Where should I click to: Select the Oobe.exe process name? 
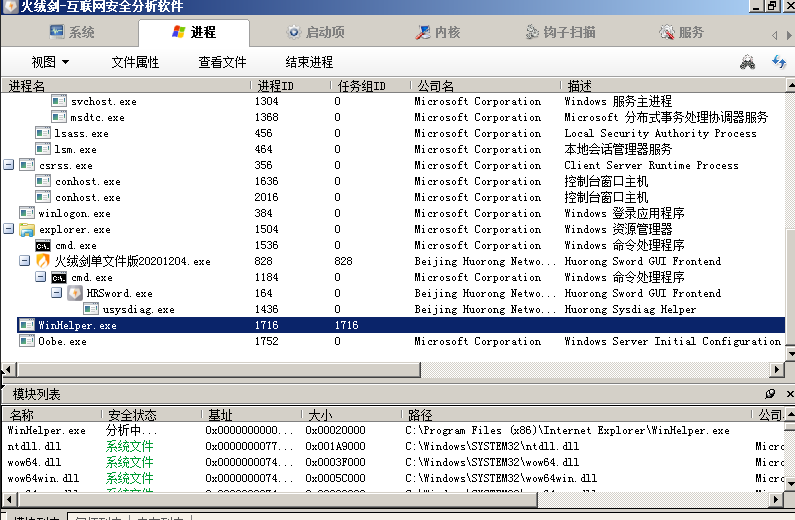click(62, 342)
